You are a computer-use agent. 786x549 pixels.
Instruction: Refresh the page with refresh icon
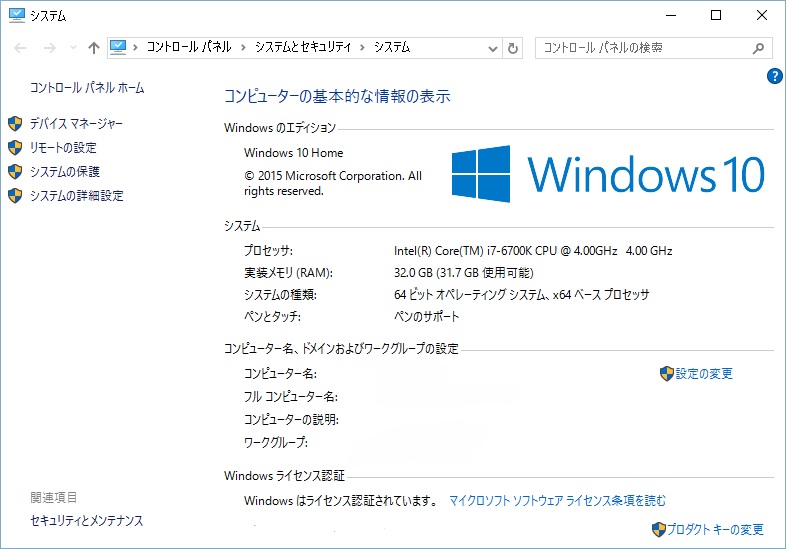click(512, 49)
